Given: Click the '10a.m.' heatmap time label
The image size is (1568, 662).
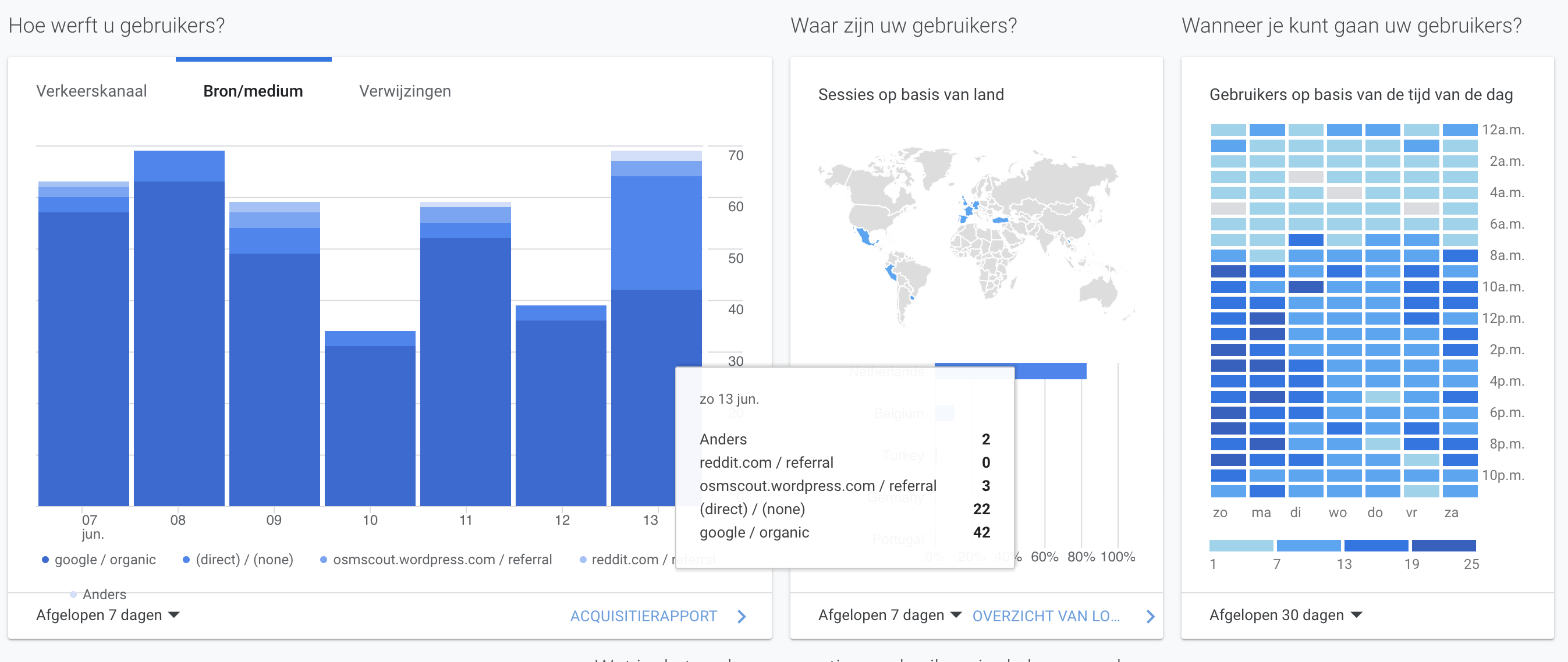Looking at the screenshot, I should pos(1503,287).
